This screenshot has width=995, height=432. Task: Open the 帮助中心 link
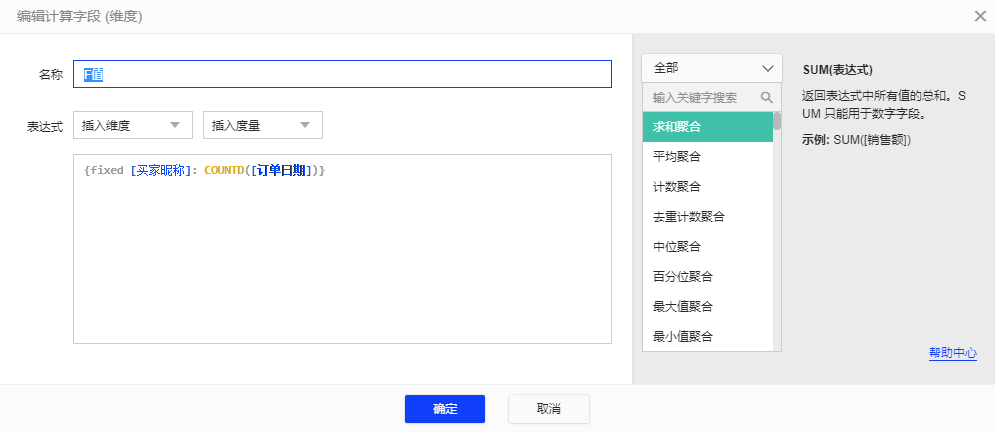click(952, 353)
